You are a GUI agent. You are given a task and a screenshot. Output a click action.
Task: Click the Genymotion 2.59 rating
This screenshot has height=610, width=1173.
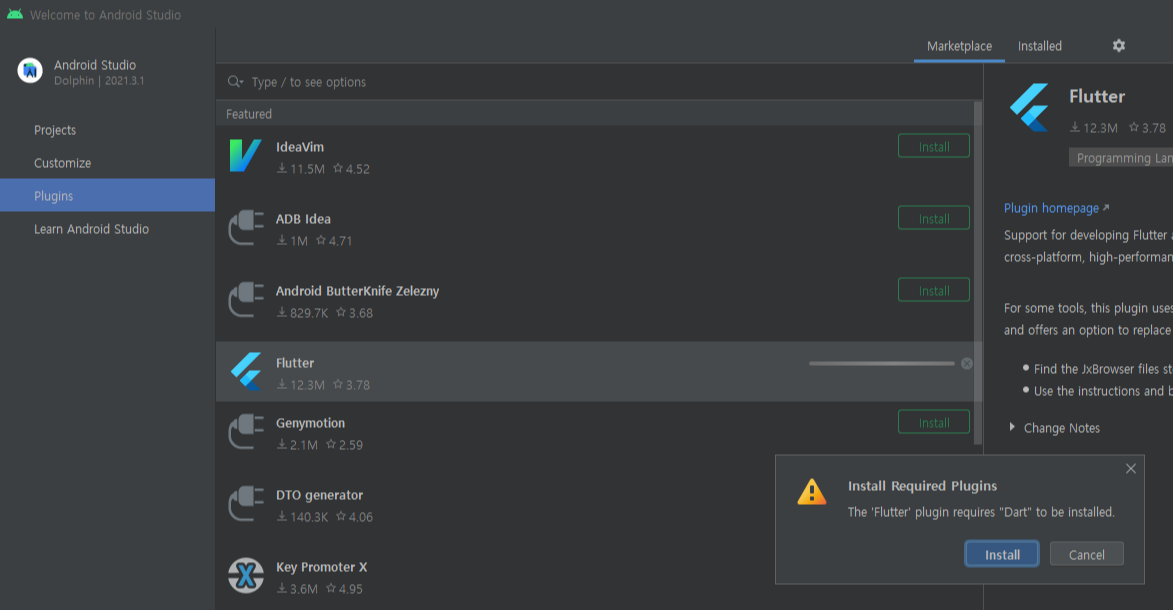pos(344,445)
